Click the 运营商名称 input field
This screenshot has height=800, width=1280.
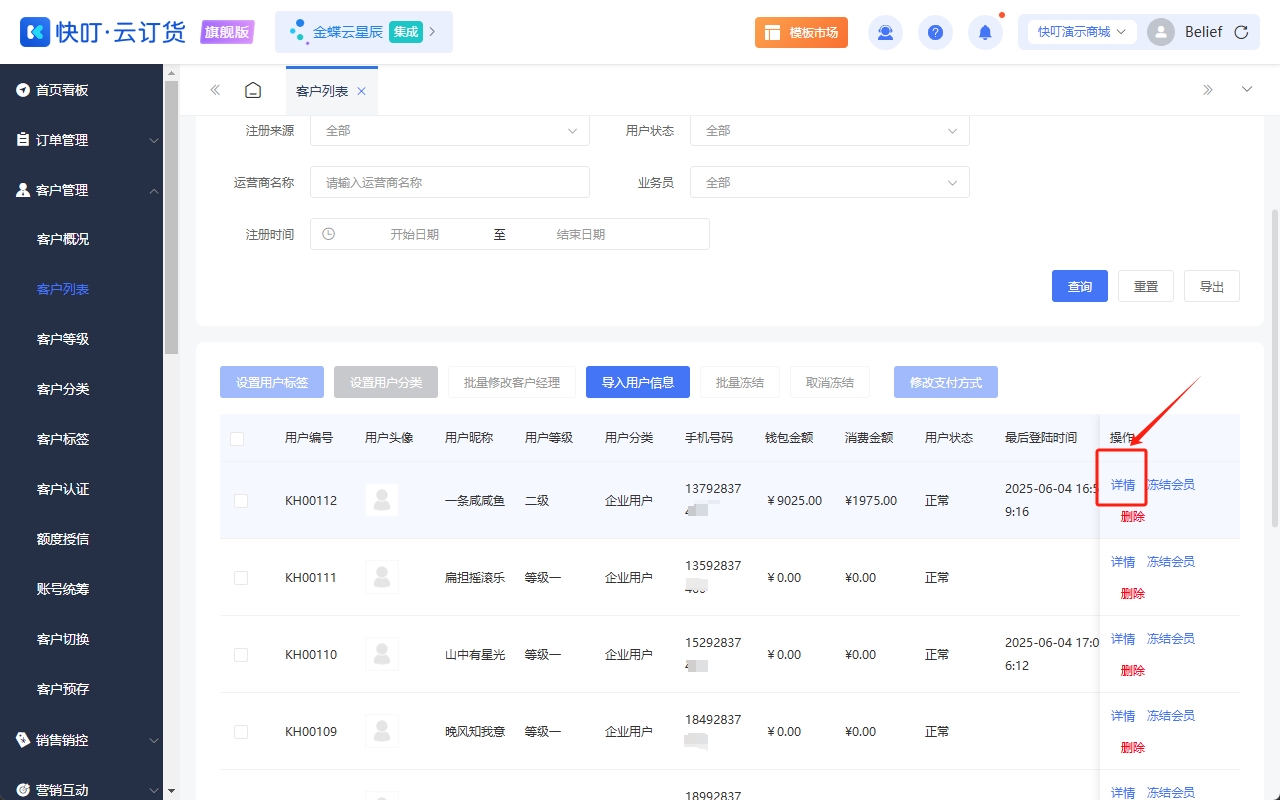click(x=450, y=182)
